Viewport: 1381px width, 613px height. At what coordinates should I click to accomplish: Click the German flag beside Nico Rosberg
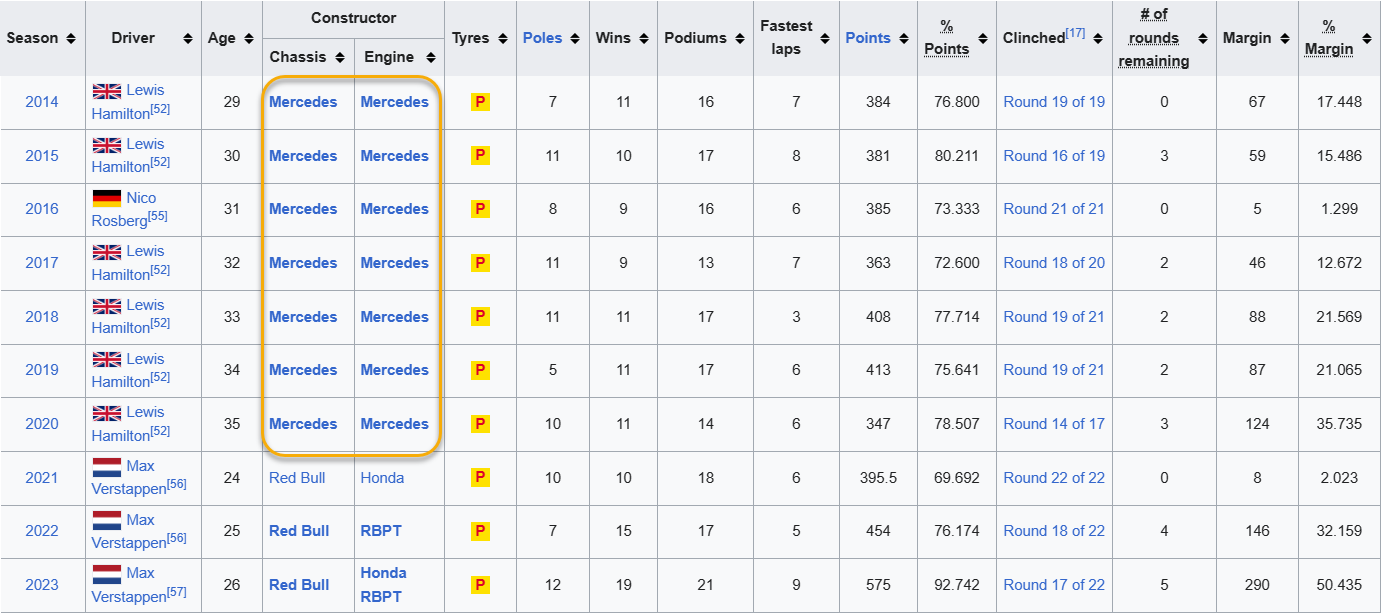(x=107, y=198)
